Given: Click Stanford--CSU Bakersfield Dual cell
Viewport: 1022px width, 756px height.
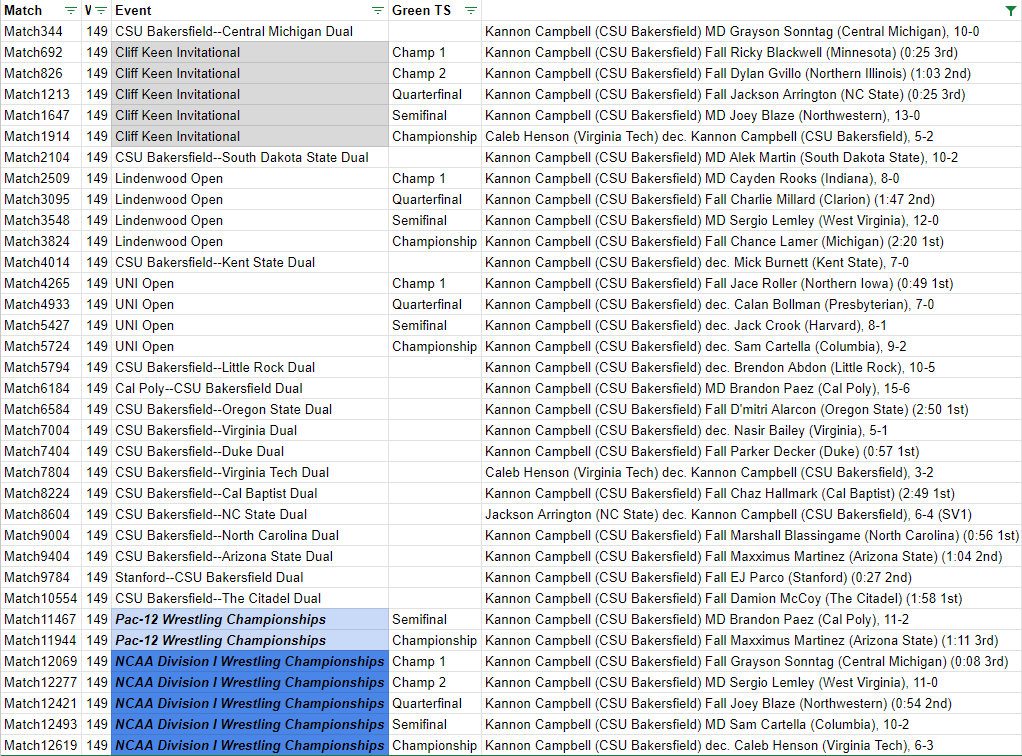Looking at the screenshot, I should tap(250, 577).
